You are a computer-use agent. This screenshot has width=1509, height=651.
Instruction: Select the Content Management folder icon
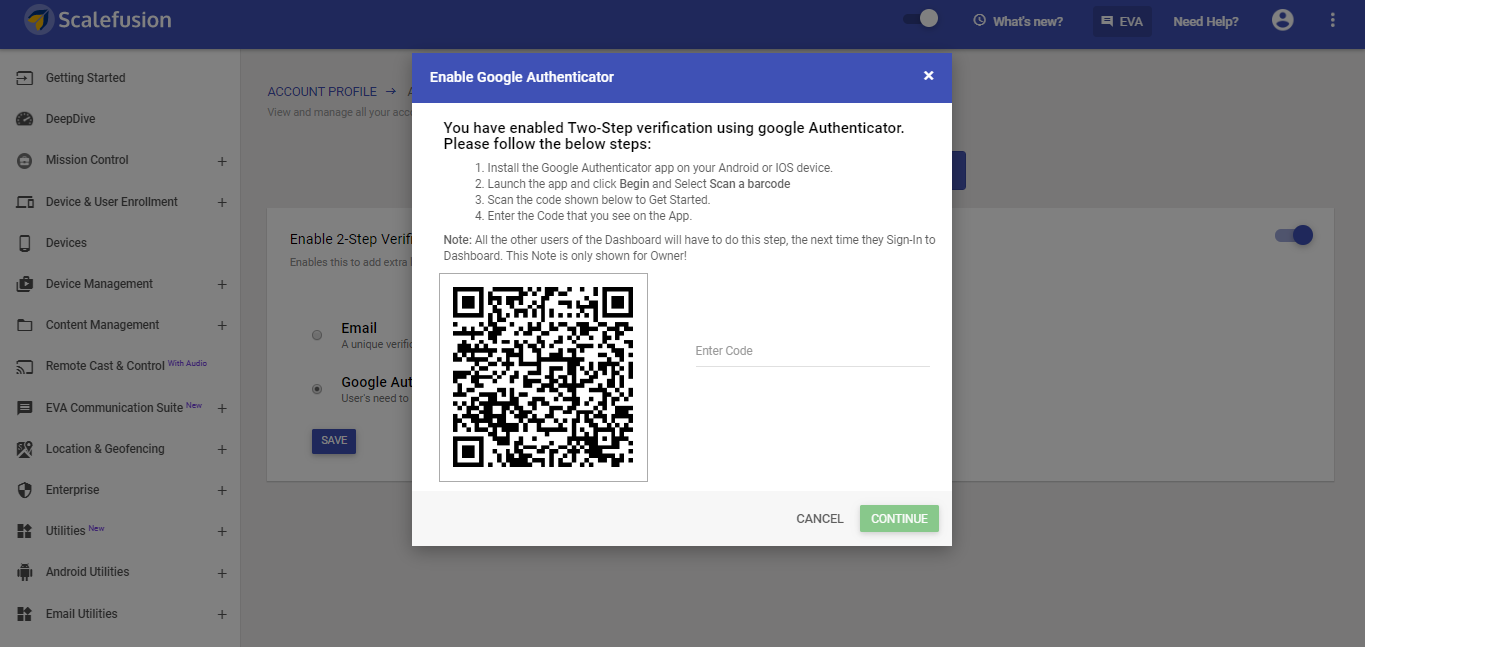coord(25,325)
